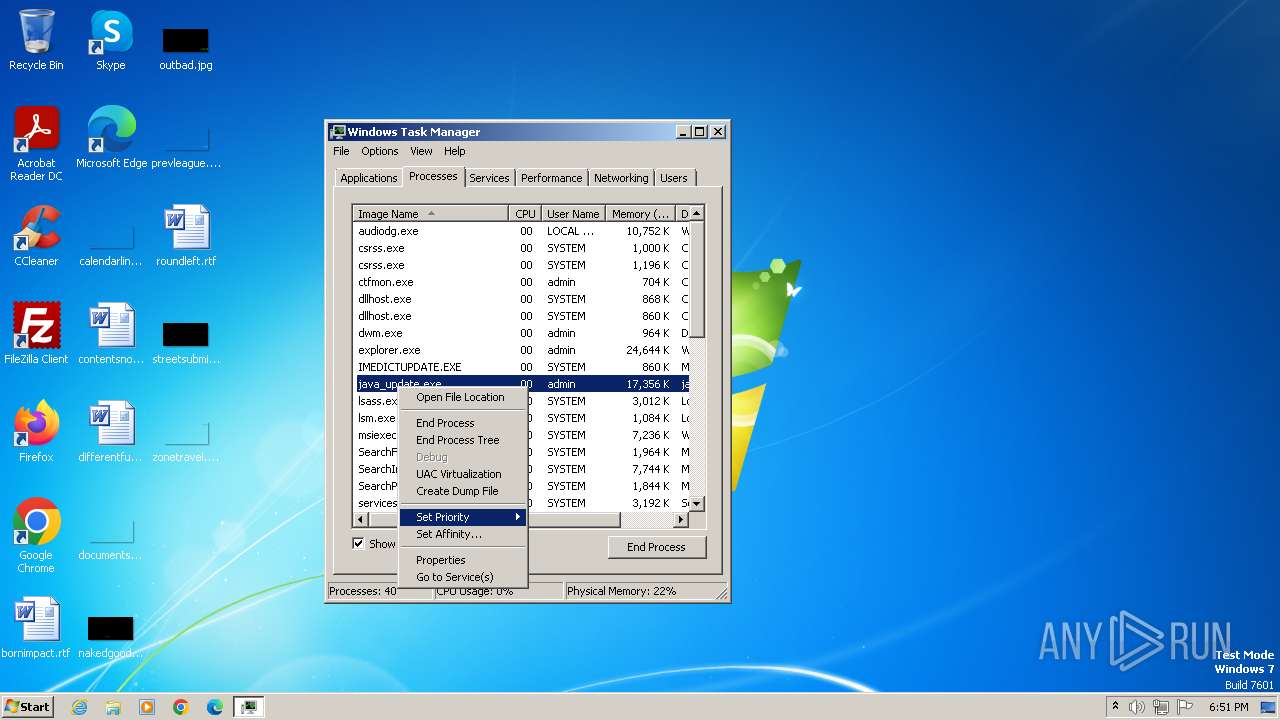Open zonetravel desktop file
This screenshot has width=1280, height=720.
click(x=186, y=440)
